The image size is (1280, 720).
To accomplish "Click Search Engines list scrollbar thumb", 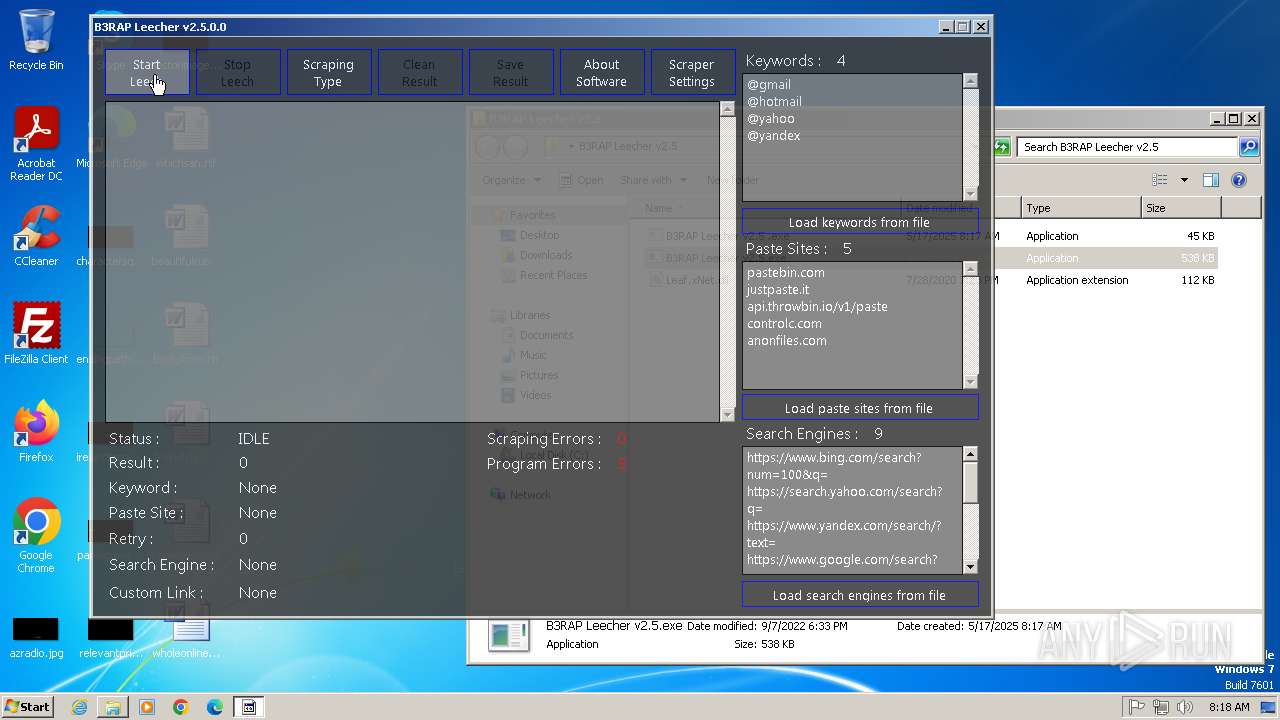I will click(970, 483).
